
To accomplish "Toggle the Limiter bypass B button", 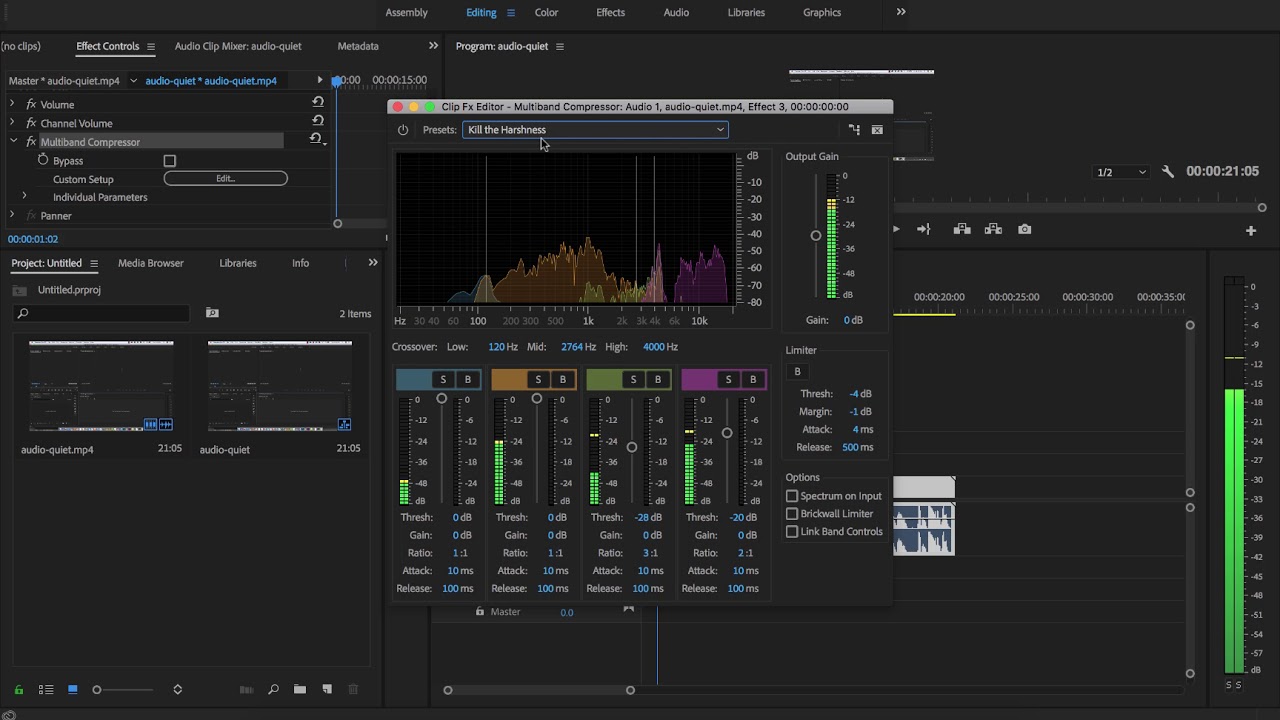I will point(797,371).
